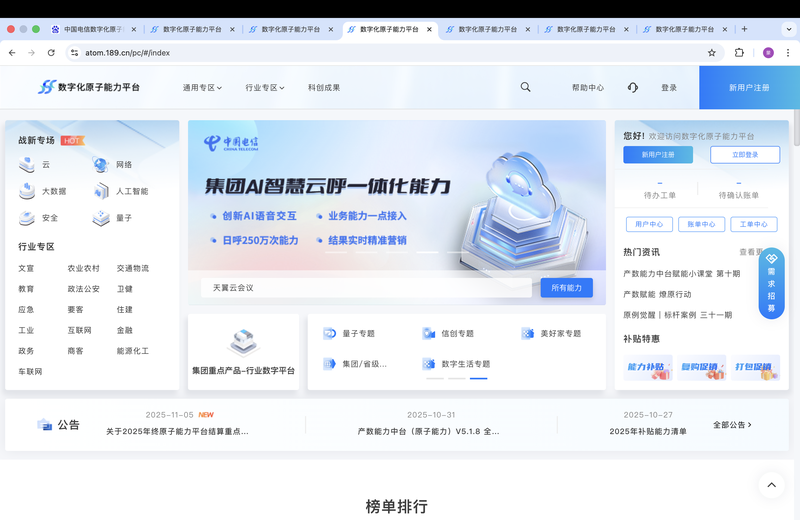Click the 所有能力 search button

566,288
